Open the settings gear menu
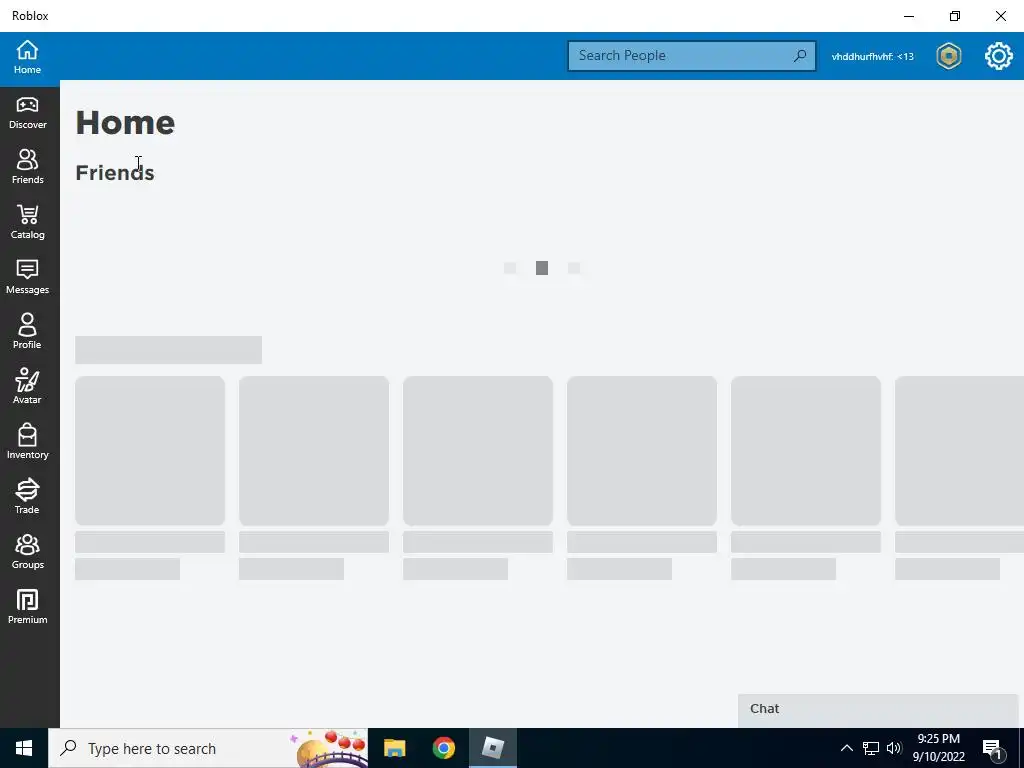This screenshot has width=1024, height=768. pyautogui.click(x=999, y=56)
